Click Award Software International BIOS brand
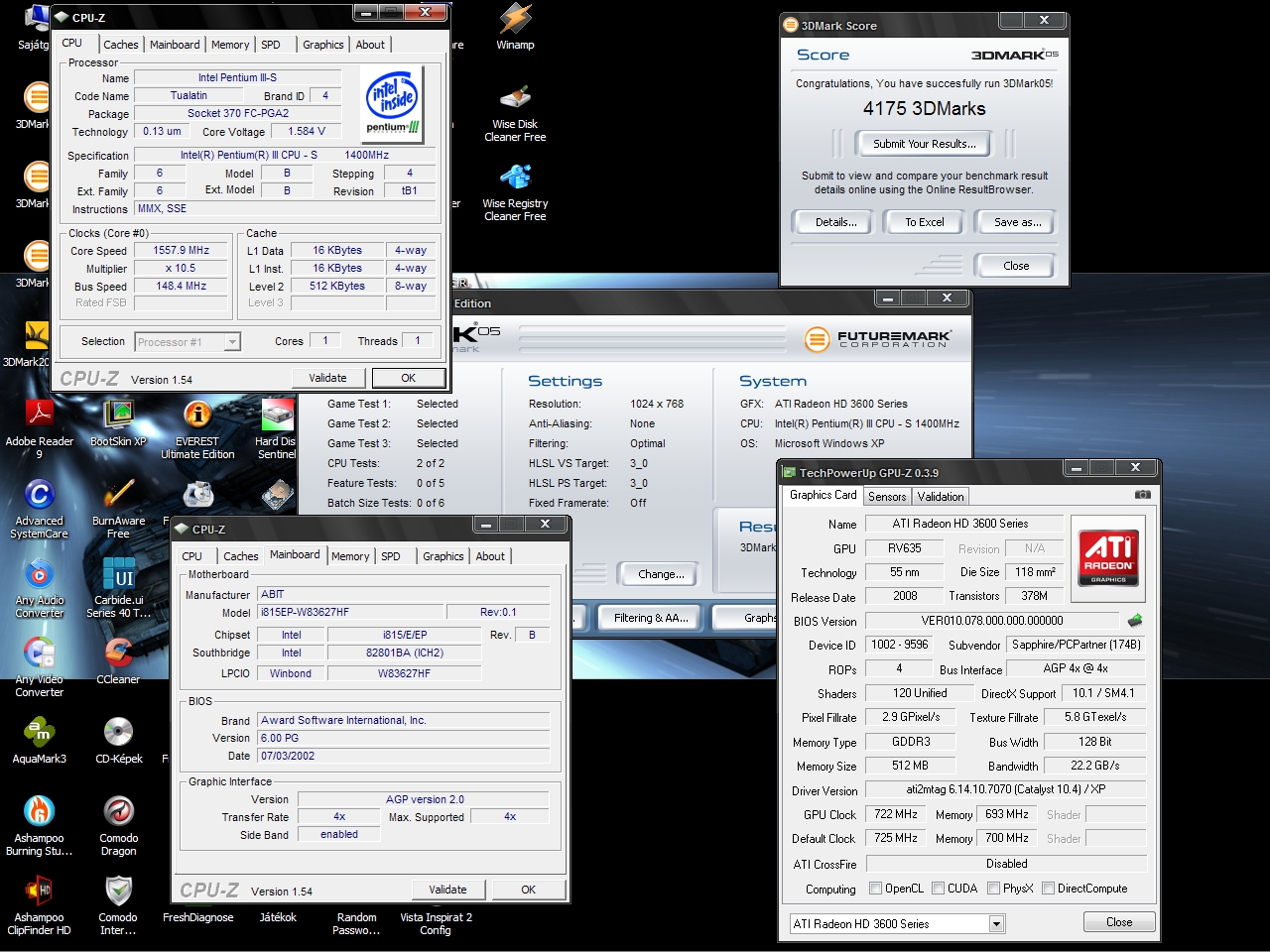The image size is (1270, 952). pos(403,720)
